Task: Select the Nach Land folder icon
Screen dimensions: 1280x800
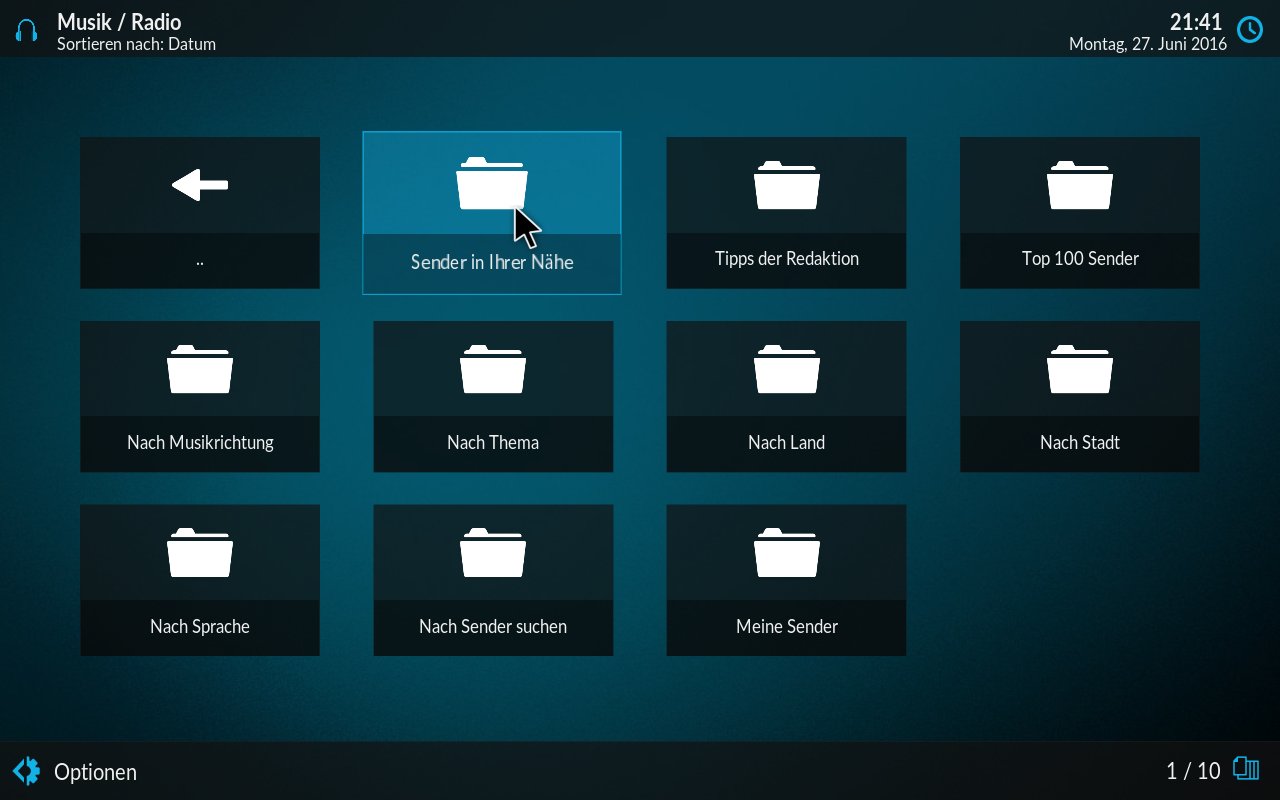Action: (786, 369)
